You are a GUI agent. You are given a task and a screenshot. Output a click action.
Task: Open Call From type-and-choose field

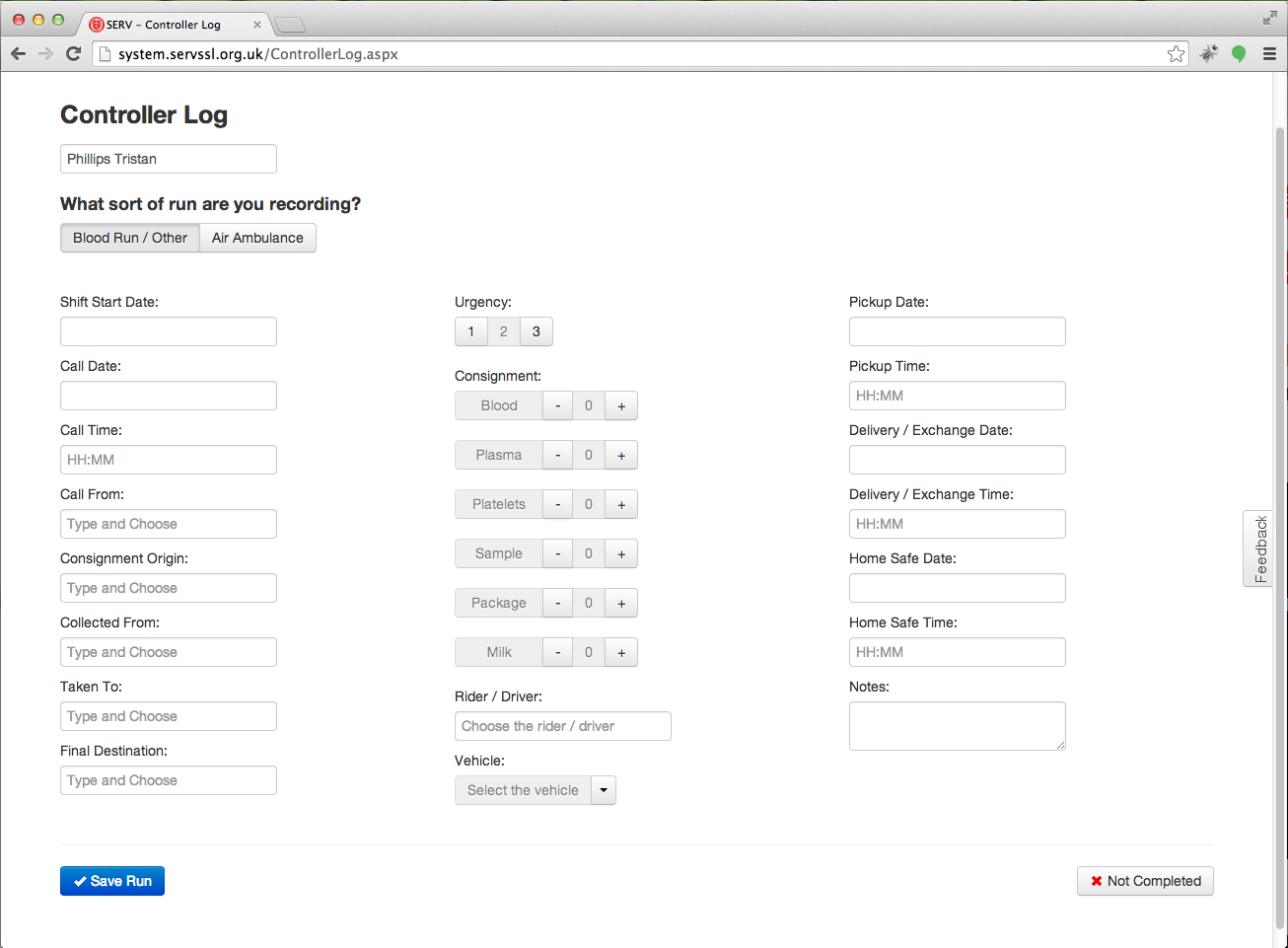168,524
